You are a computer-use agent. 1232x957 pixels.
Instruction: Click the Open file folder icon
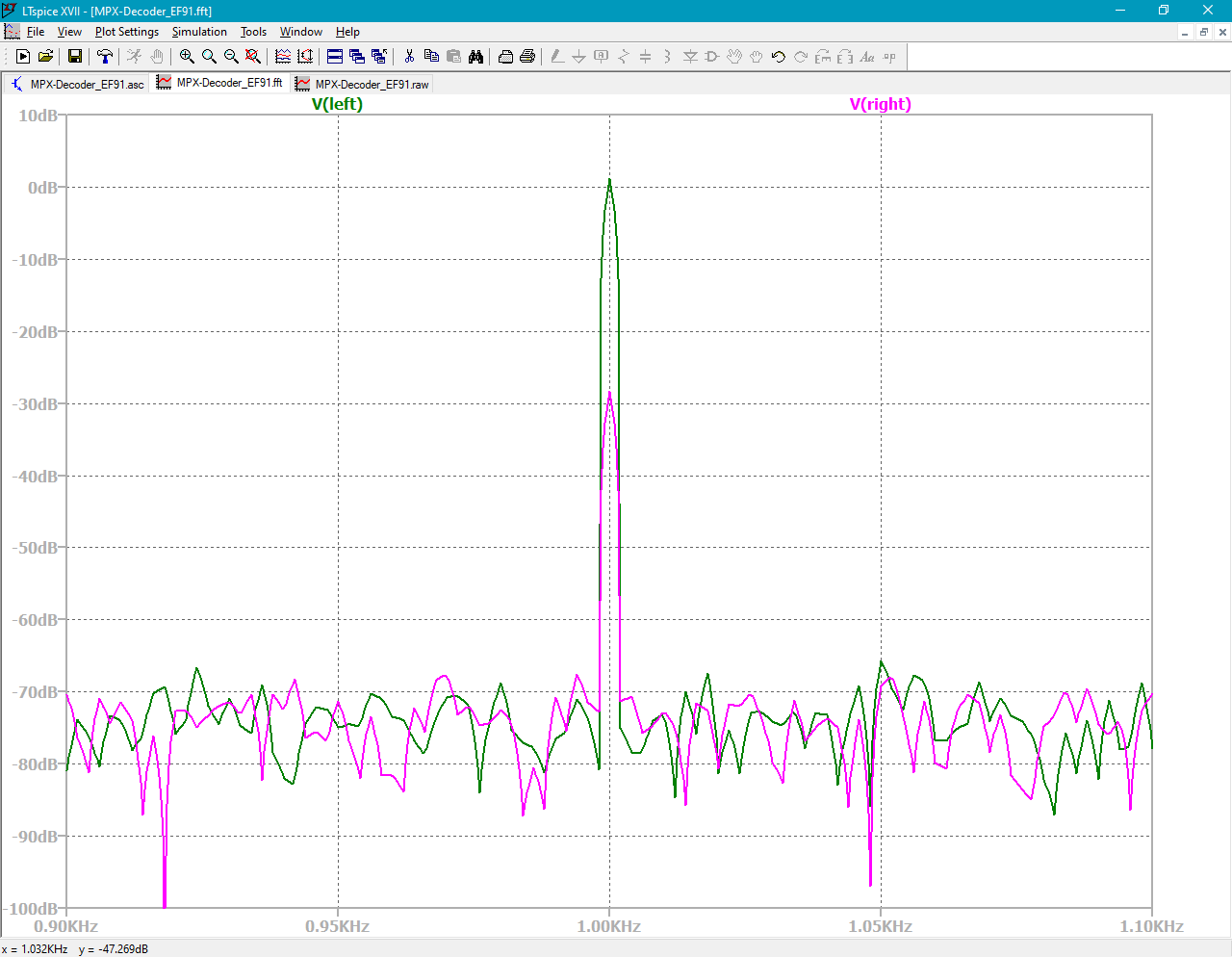[x=45, y=57]
